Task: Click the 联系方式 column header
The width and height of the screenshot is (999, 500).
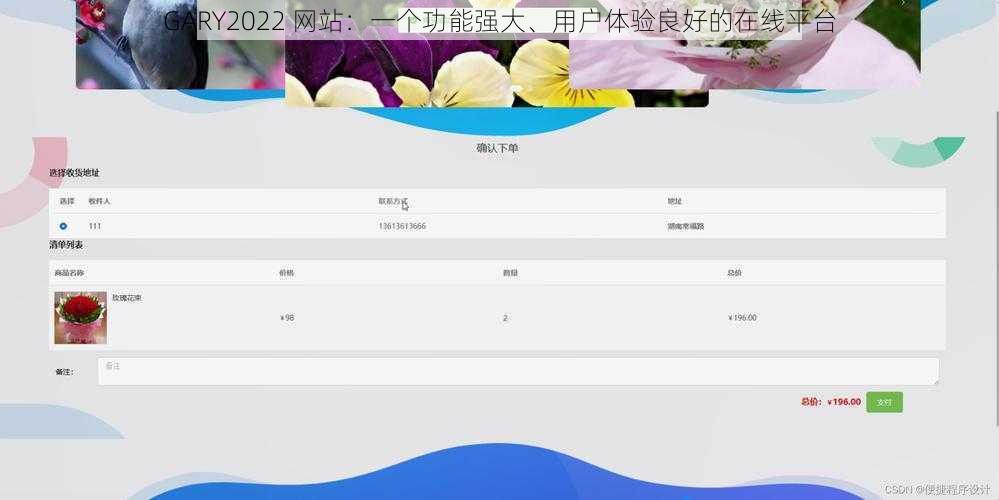Action: 392,201
